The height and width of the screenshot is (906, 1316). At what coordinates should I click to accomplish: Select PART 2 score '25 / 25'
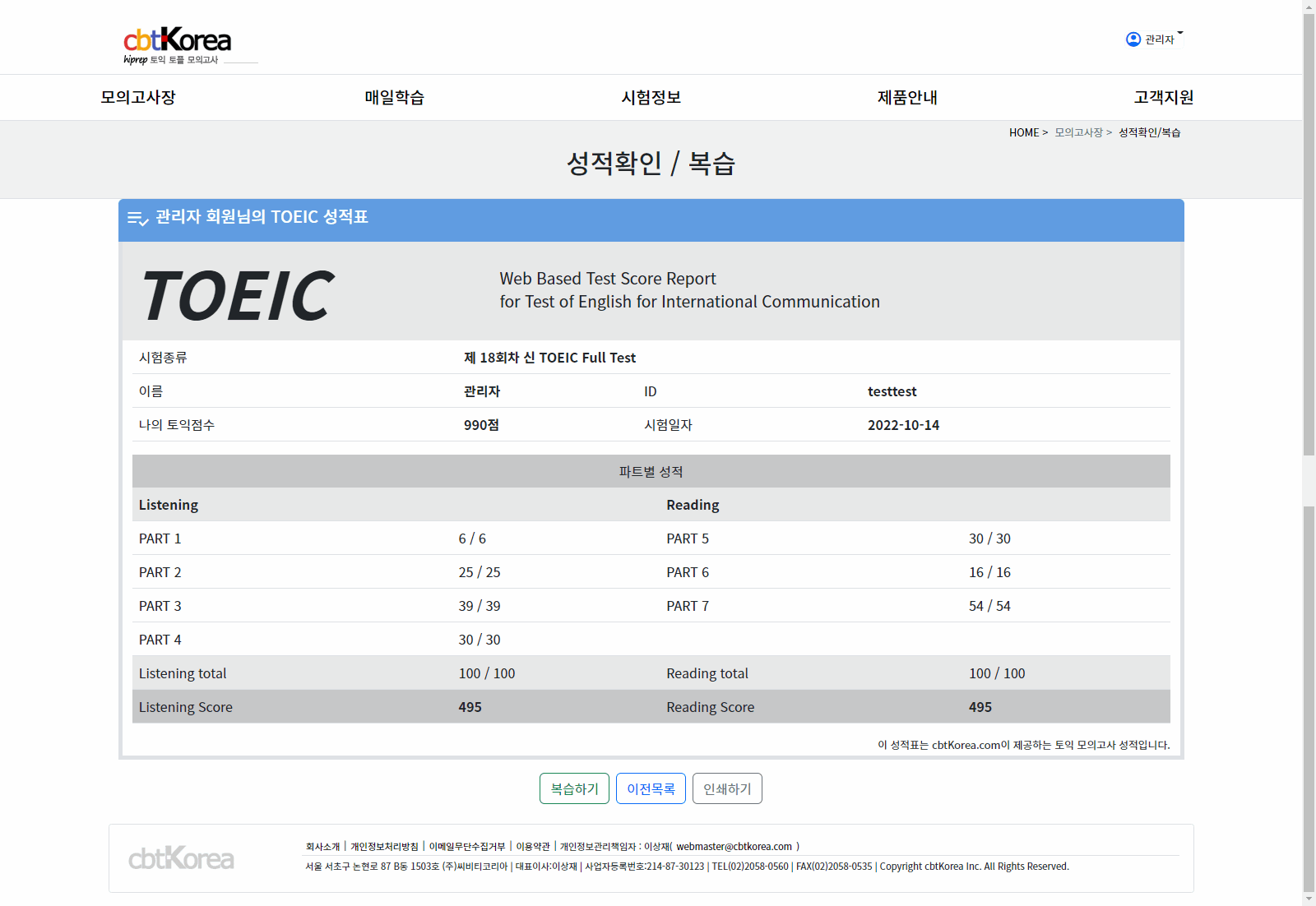tap(480, 572)
